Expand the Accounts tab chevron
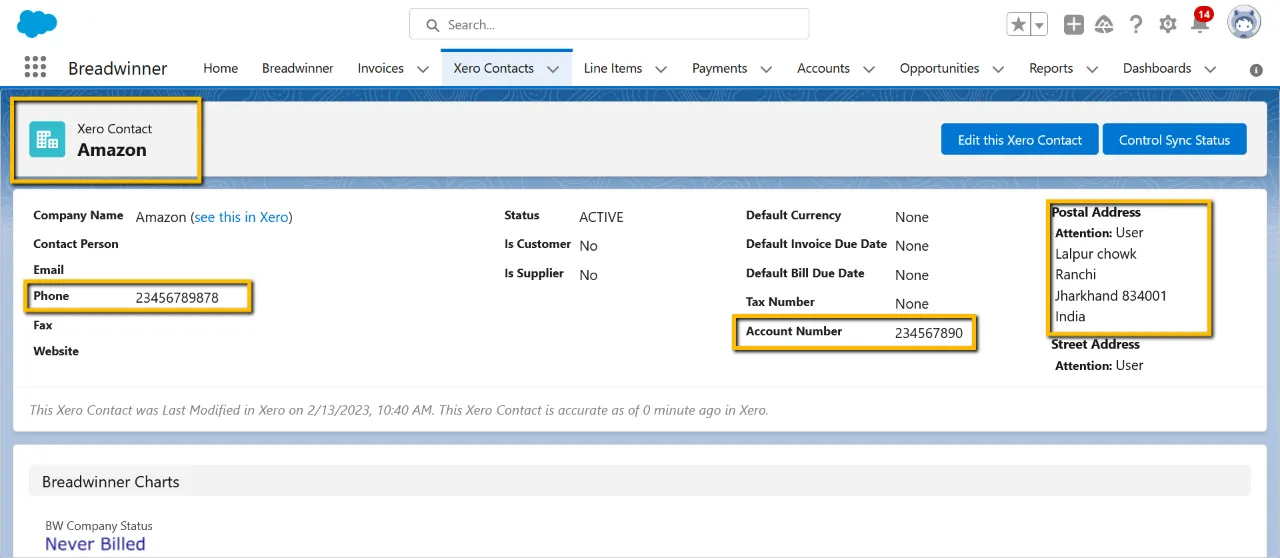This screenshot has width=1280, height=558. pos(869,69)
